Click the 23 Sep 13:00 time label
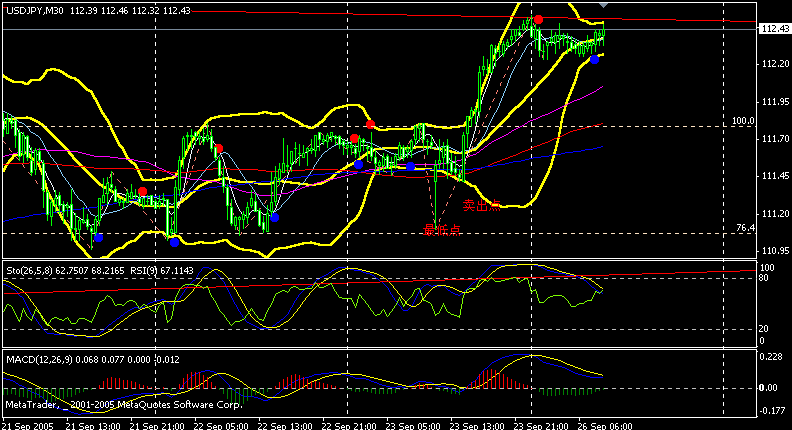 (478, 426)
